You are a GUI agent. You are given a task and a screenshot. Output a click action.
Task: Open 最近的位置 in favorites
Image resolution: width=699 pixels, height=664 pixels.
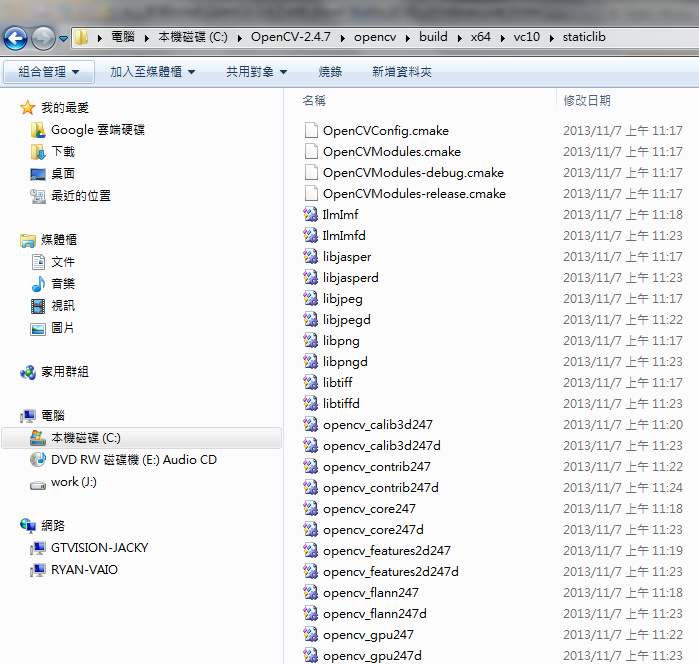[x=81, y=196]
